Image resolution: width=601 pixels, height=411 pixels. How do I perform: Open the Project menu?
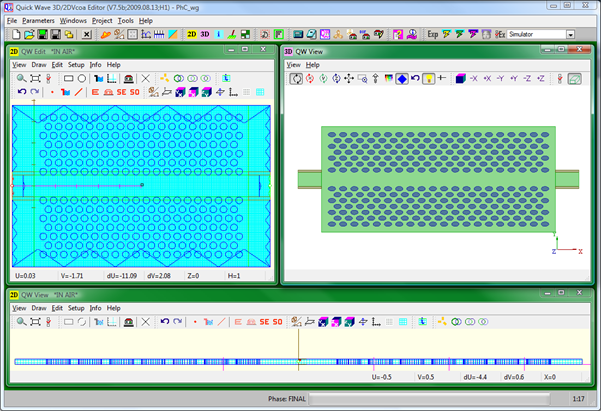[101, 20]
